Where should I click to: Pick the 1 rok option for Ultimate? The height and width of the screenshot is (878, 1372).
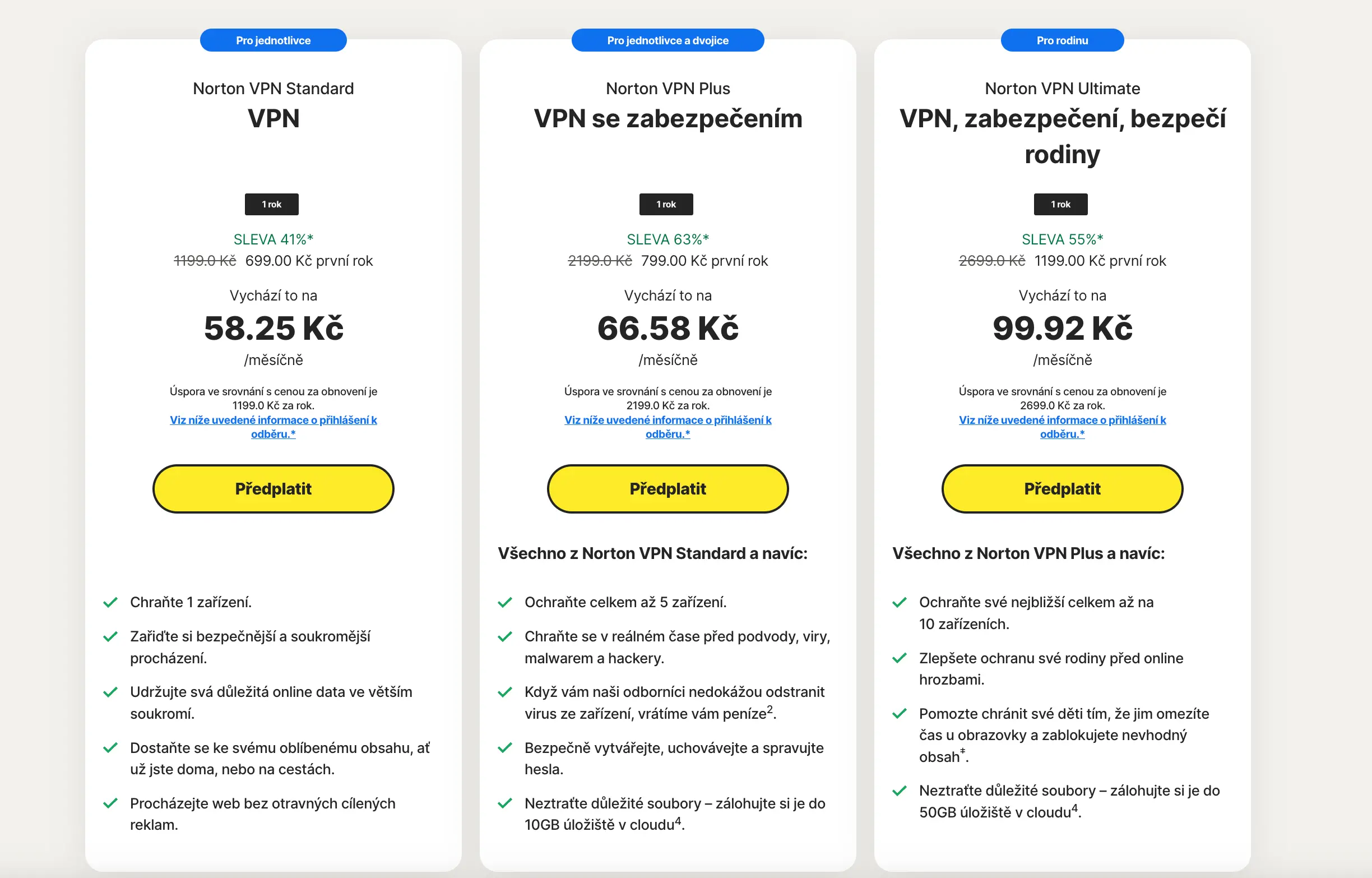click(x=1060, y=204)
